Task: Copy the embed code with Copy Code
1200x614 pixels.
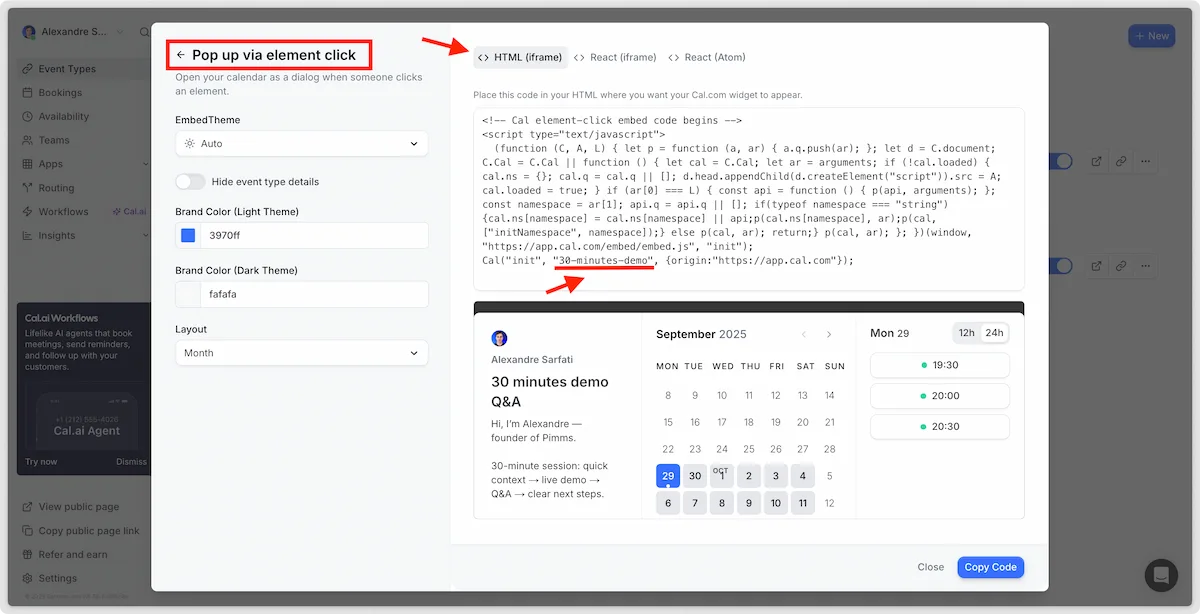Action: pyautogui.click(x=990, y=567)
